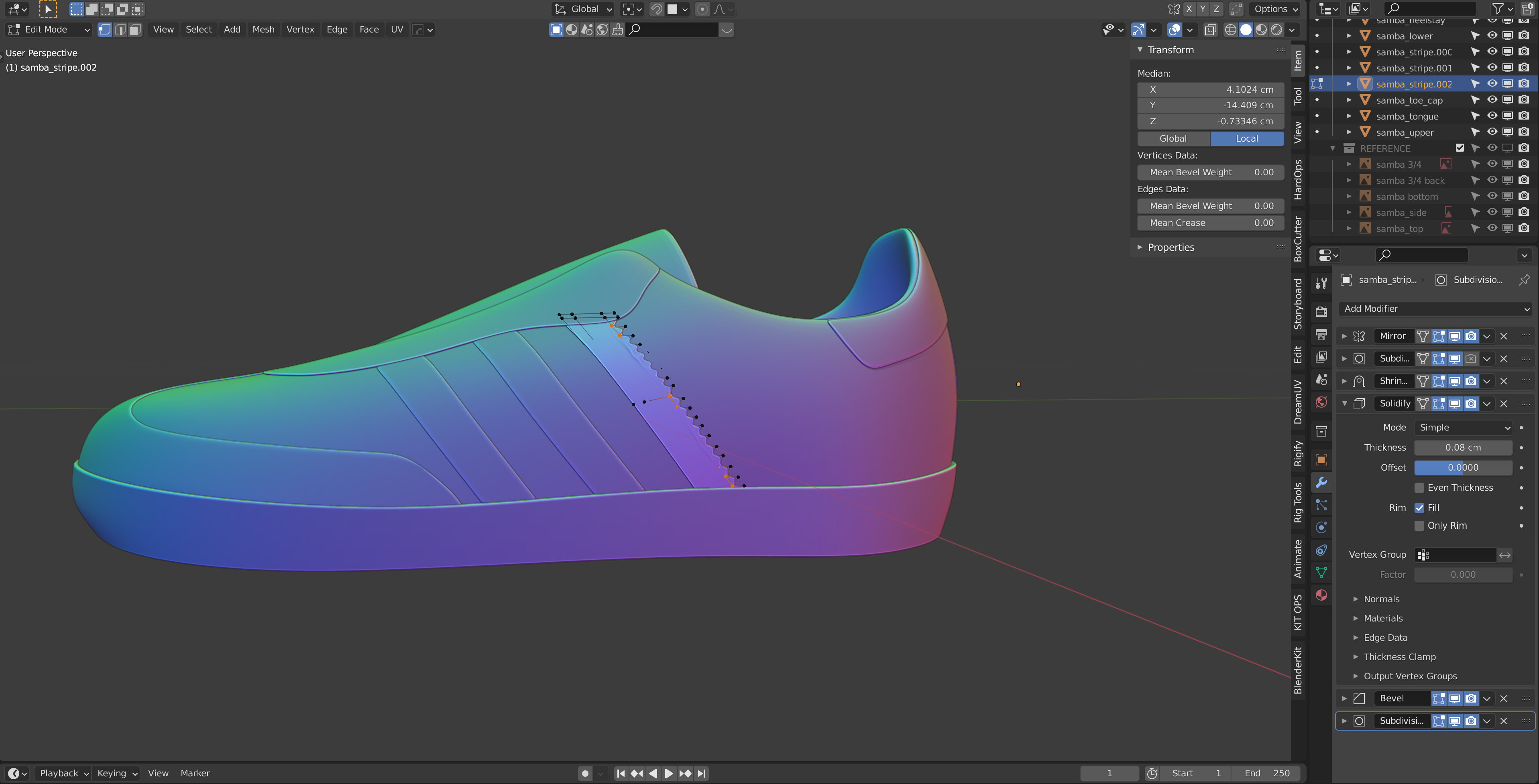Screen dimensions: 1539x784
Task: Switch to face select mode
Action: [135, 29]
